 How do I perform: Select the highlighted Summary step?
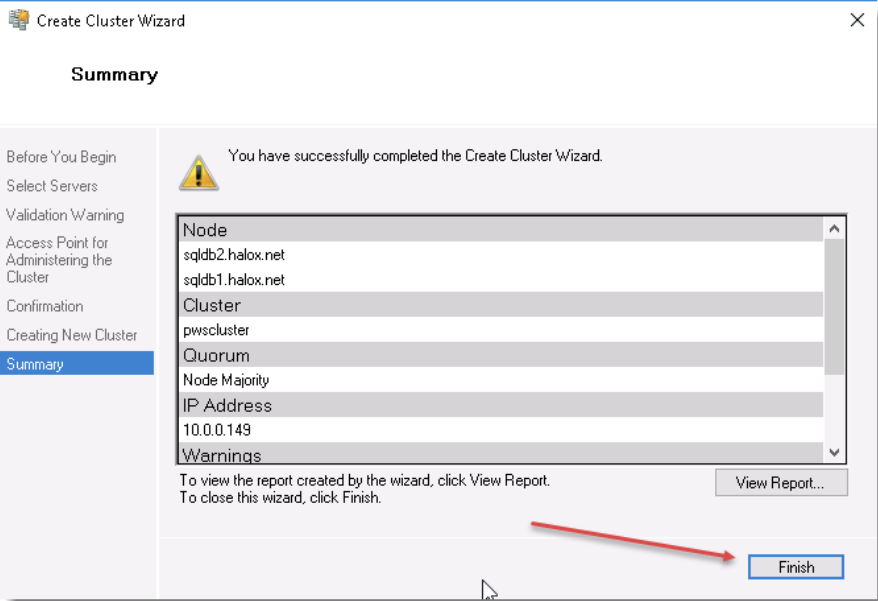(77, 364)
